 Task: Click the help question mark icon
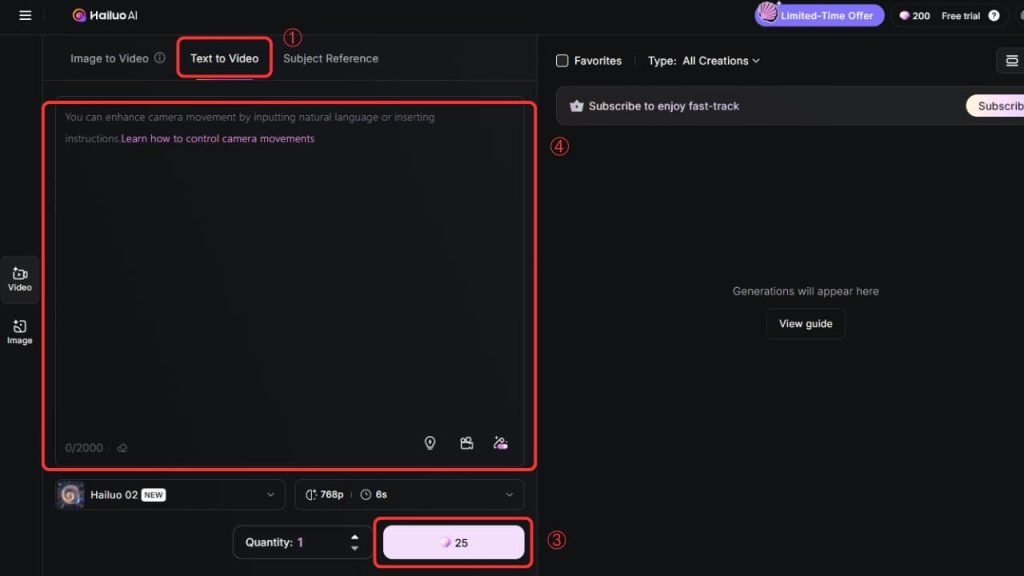(x=993, y=16)
